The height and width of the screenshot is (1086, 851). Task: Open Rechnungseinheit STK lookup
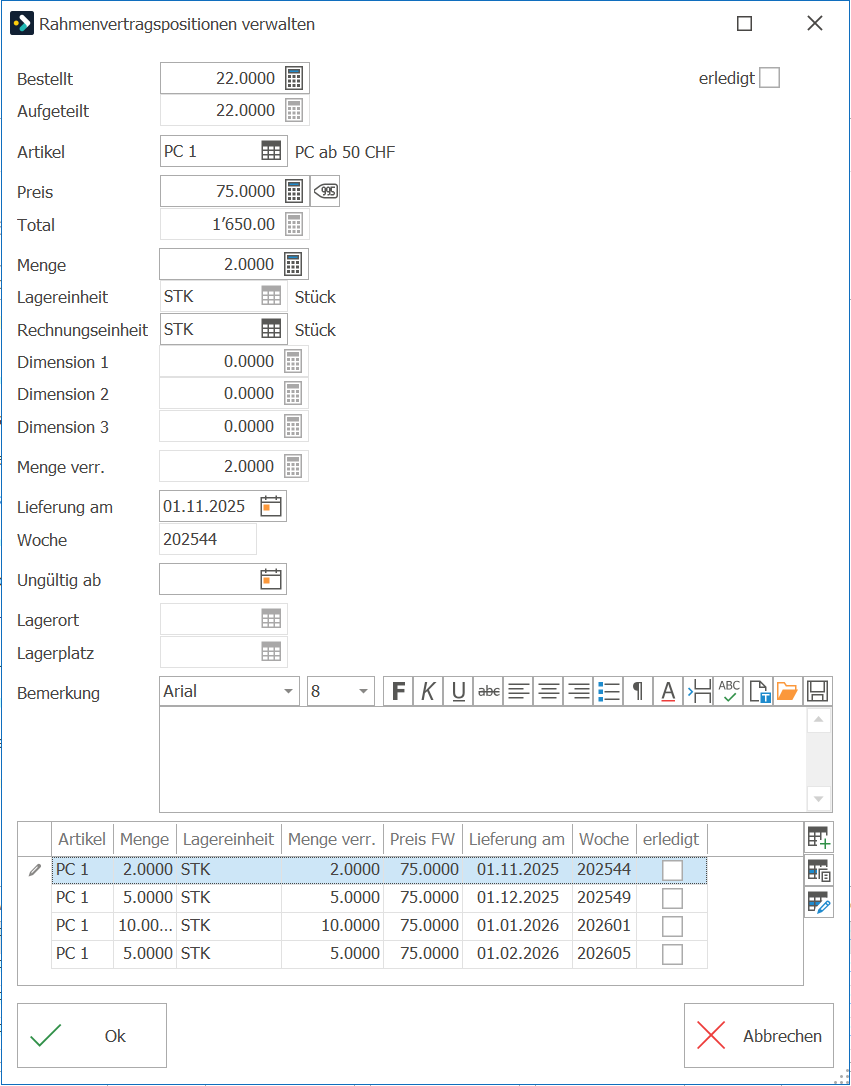(x=271, y=329)
